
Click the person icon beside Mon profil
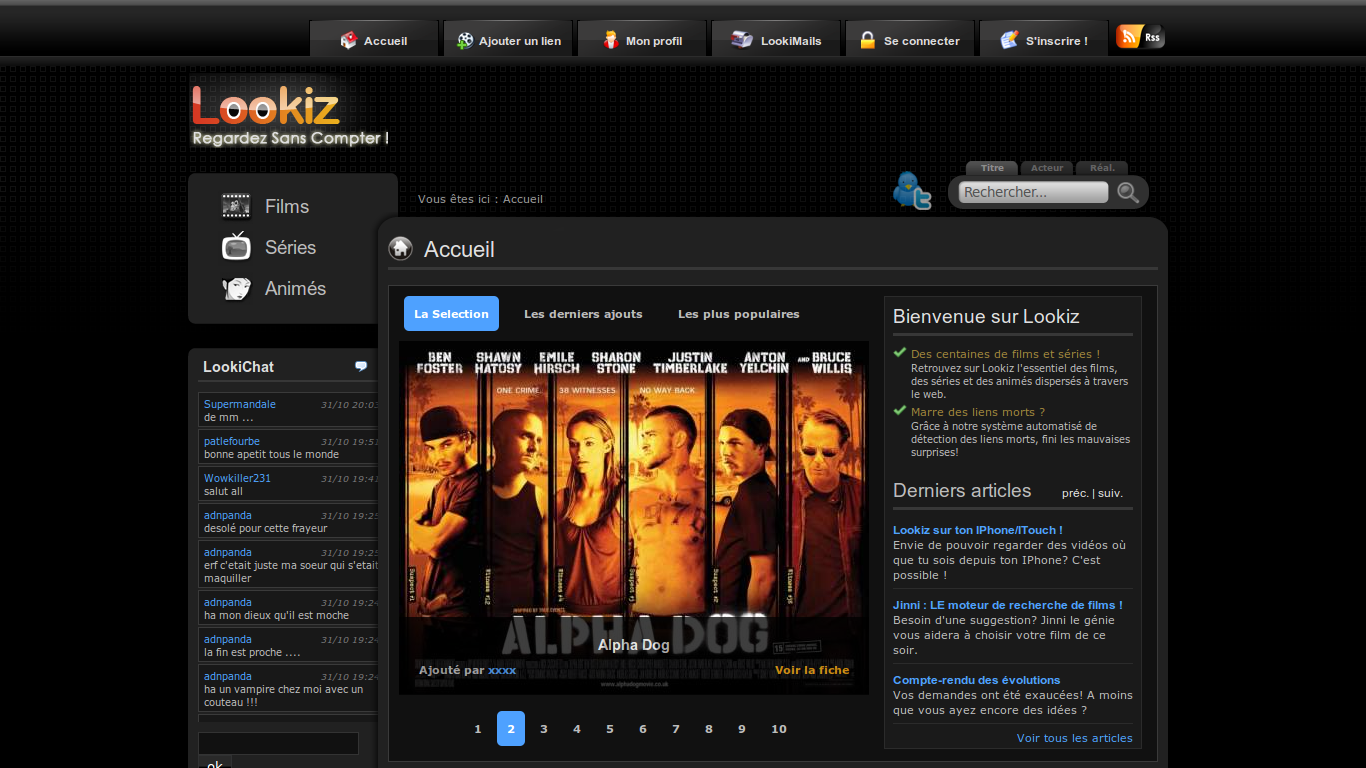pos(611,40)
